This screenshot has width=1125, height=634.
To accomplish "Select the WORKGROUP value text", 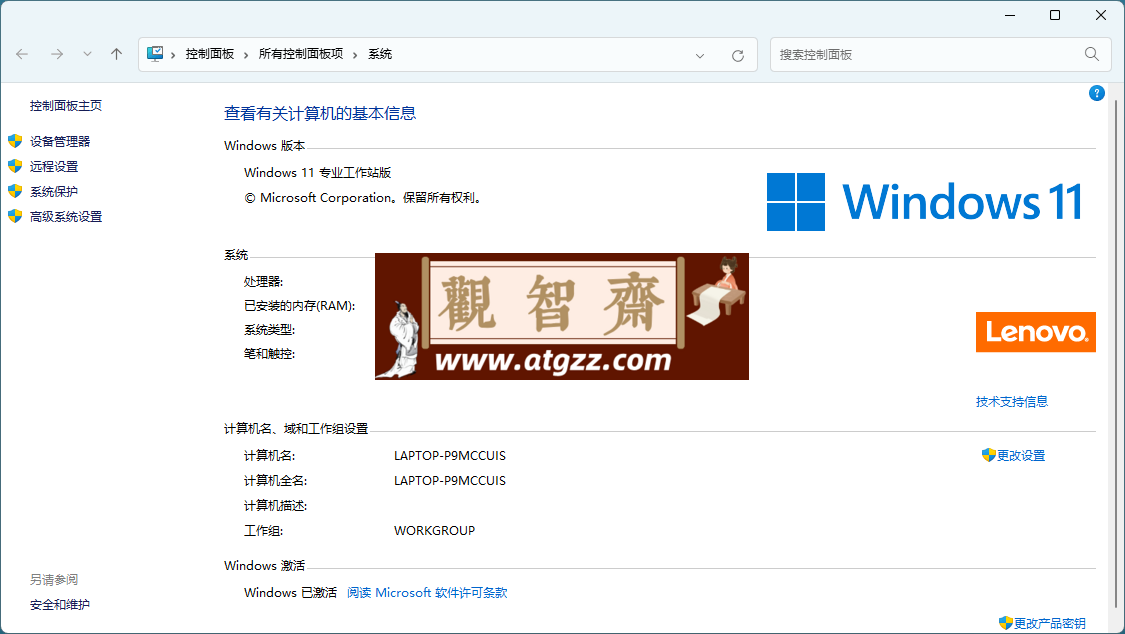I will point(434,531).
